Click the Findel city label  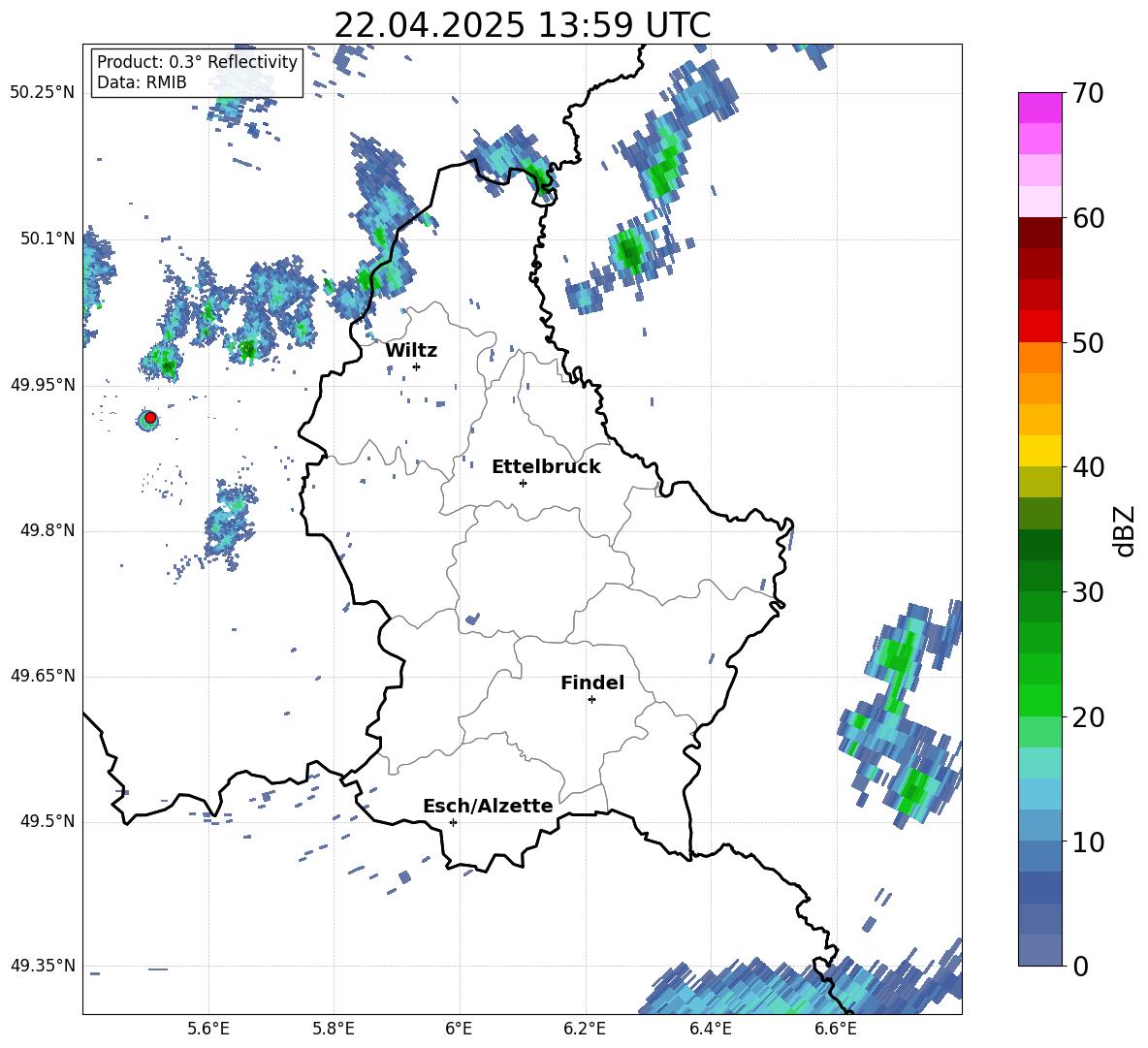click(x=592, y=683)
